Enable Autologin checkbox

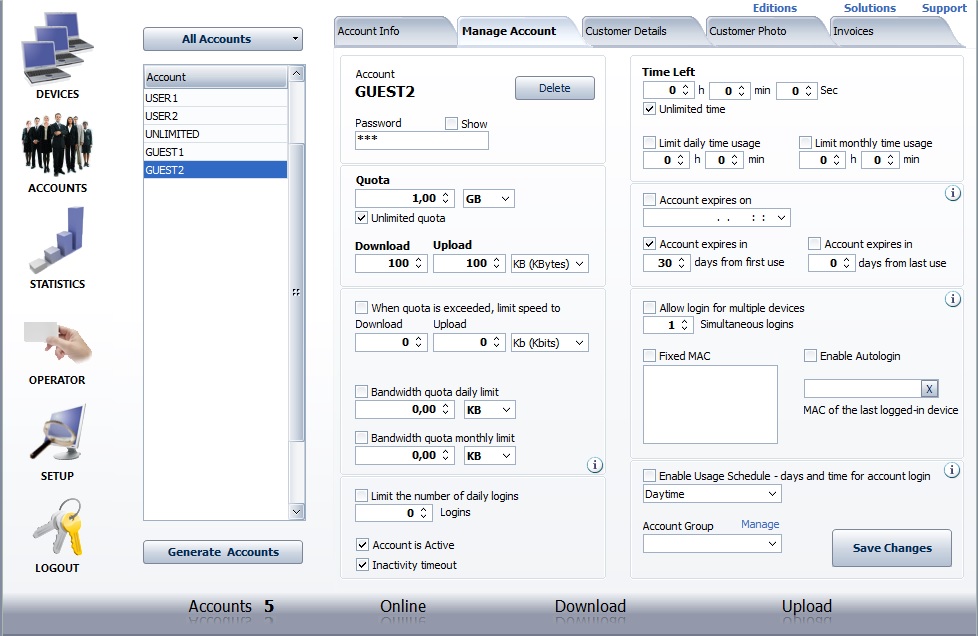coord(810,355)
